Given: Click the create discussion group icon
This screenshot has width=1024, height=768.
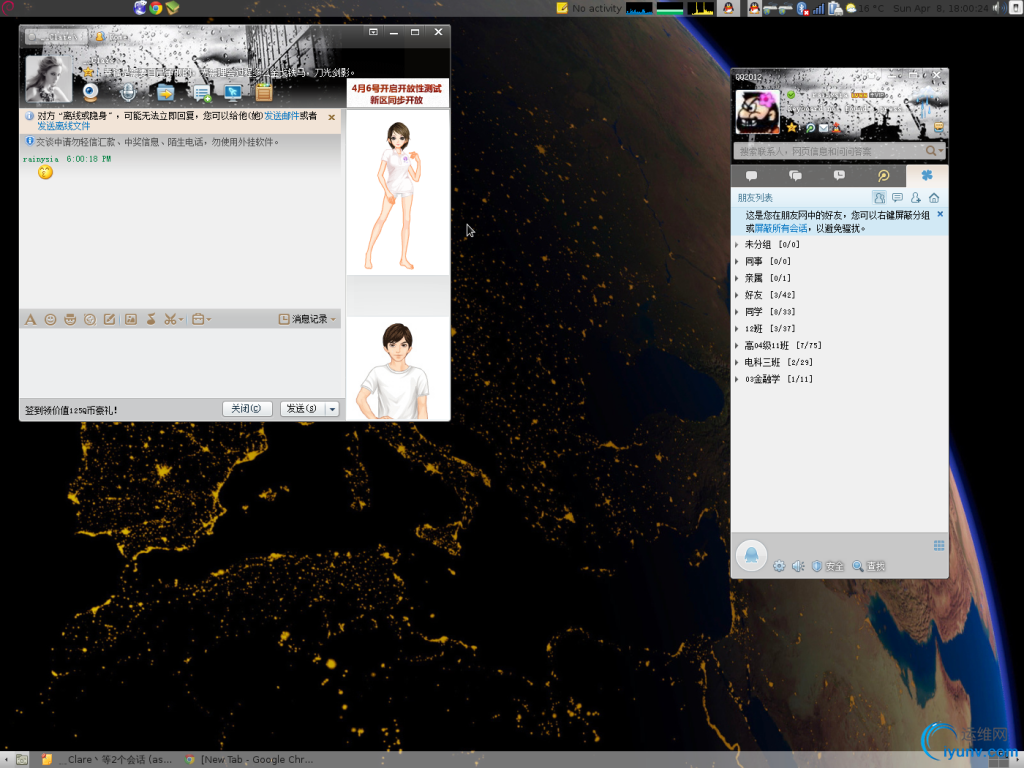Looking at the screenshot, I should click(x=202, y=94).
